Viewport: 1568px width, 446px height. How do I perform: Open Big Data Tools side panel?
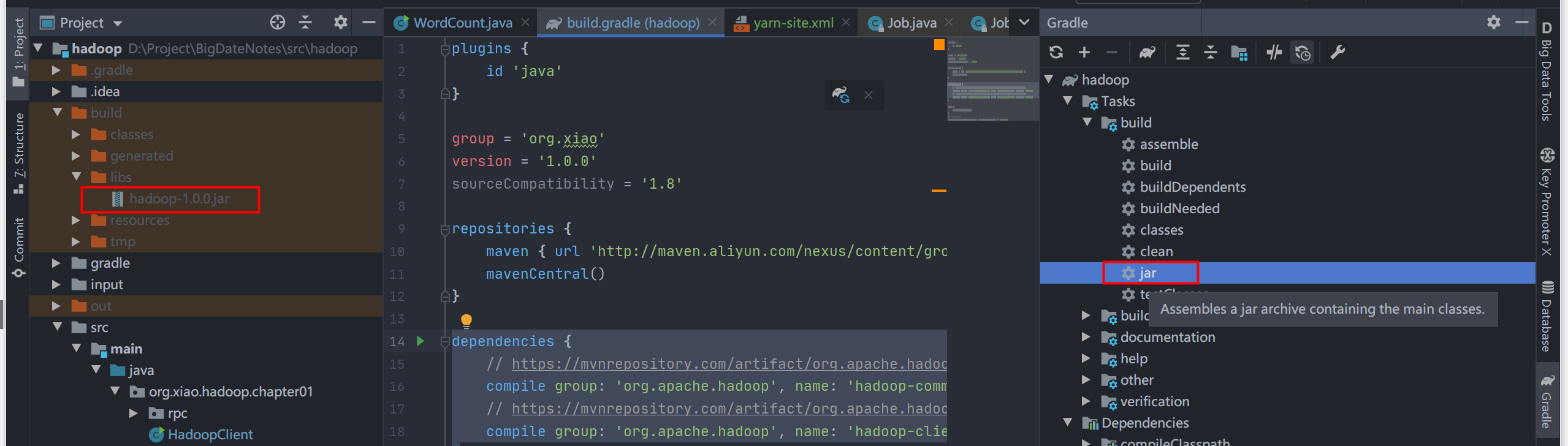1547,71
